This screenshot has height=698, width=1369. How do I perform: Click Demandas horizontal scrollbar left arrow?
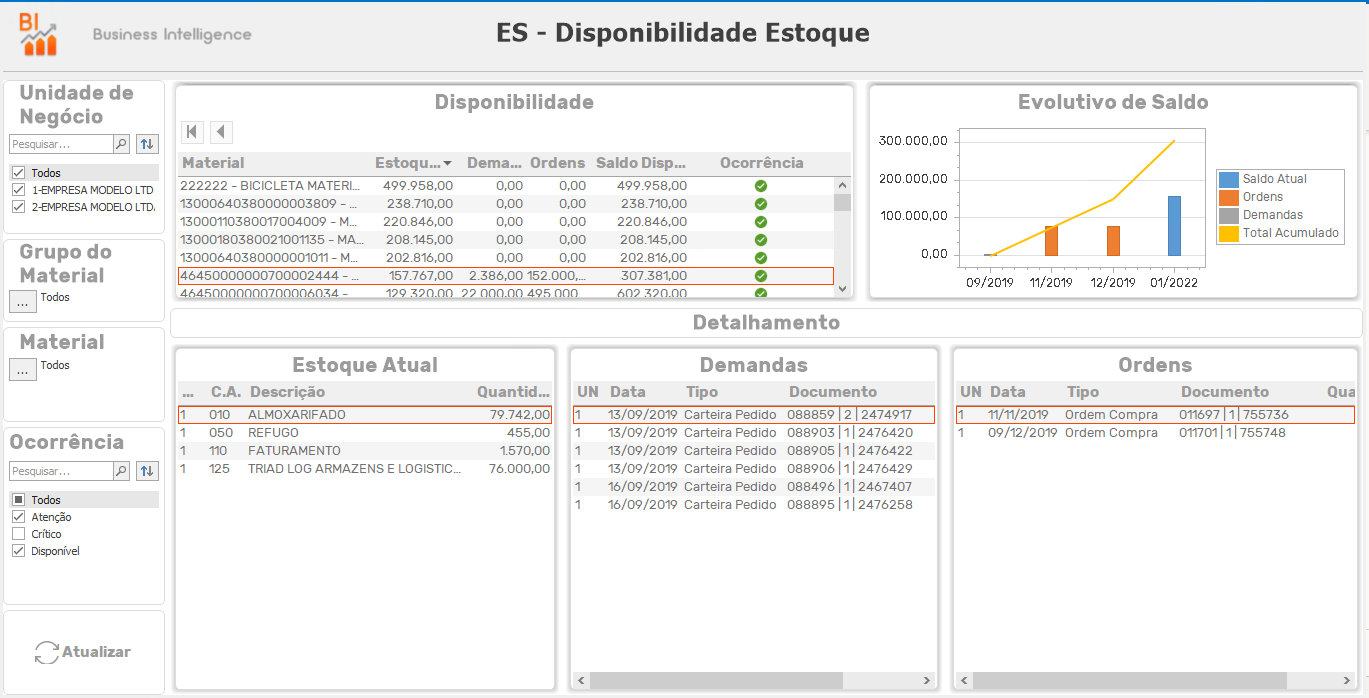580,681
